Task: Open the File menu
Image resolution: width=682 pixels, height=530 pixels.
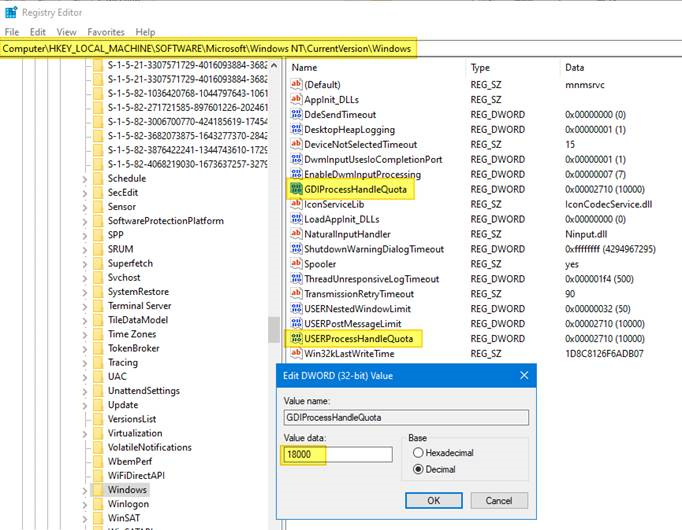Action: coord(12,32)
